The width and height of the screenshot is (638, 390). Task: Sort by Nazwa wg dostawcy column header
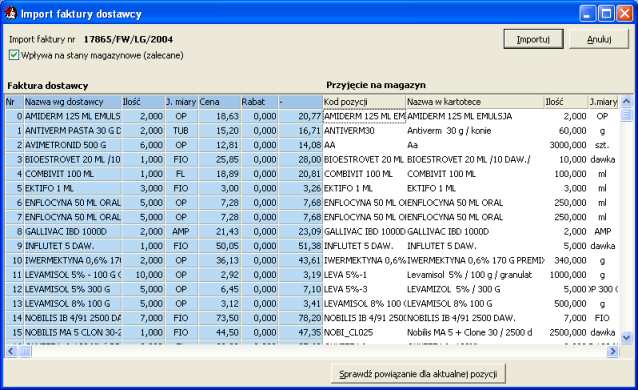click(72, 102)
